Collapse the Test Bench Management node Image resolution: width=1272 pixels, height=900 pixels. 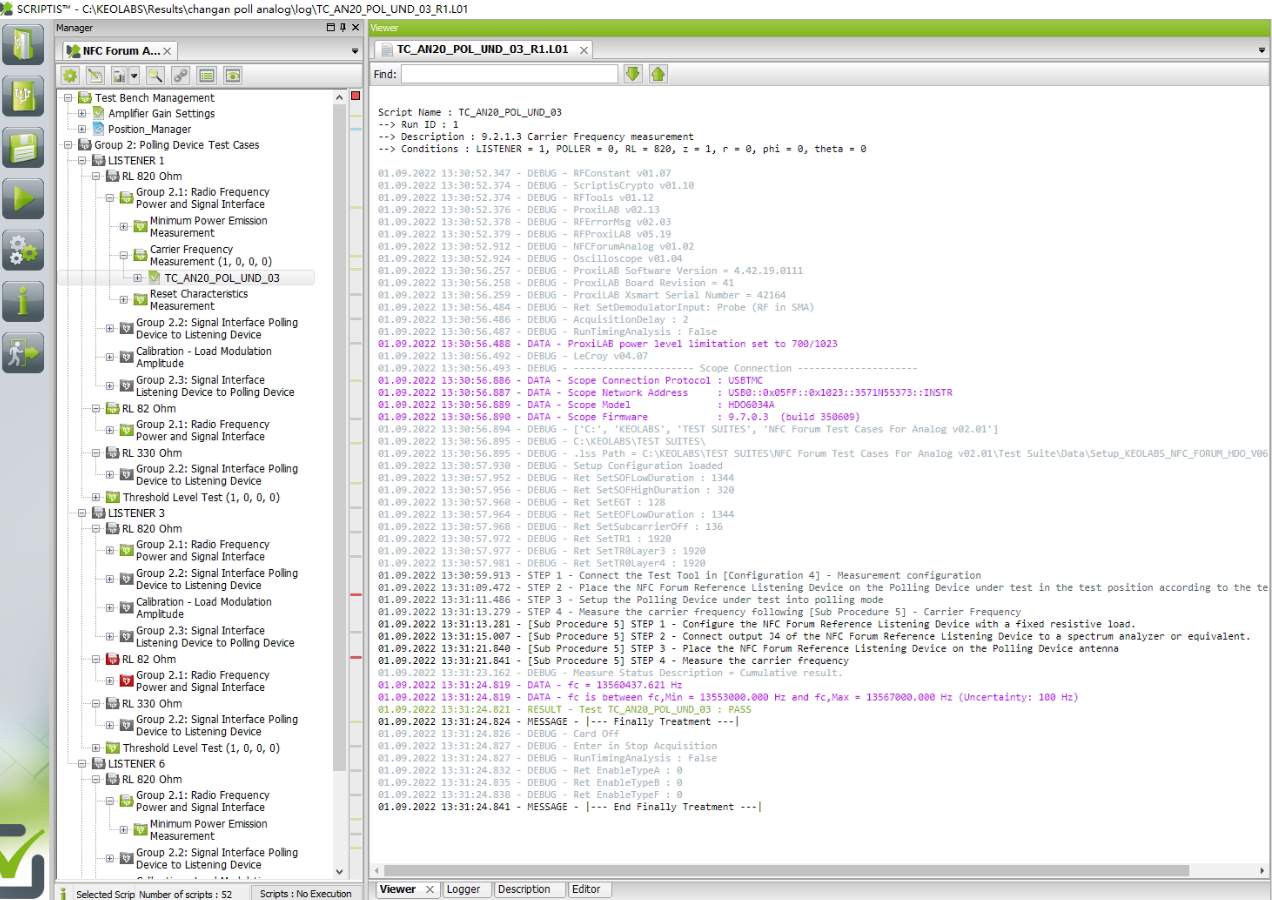pos(69,98)
